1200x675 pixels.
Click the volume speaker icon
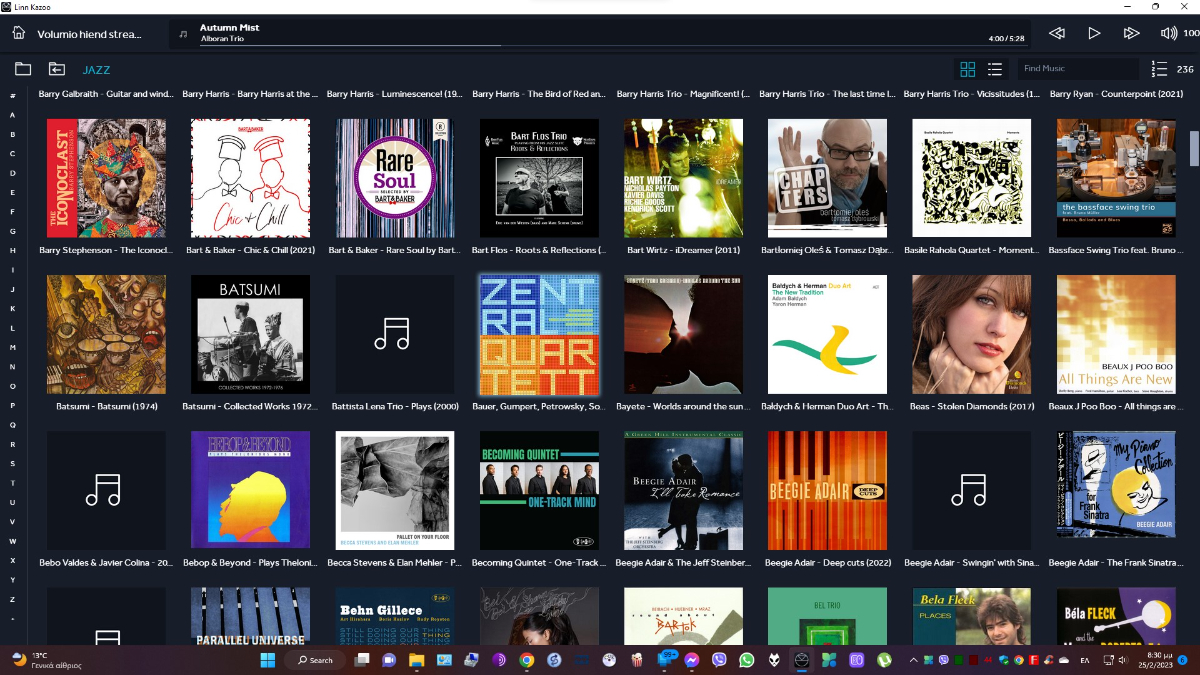click(x=1168, y=33)
